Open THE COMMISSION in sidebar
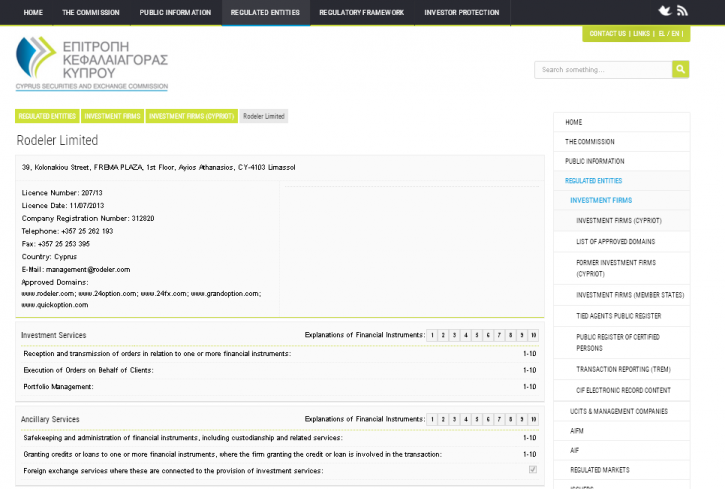The width and height of the screenshot is (725, 489). [x=621, y=141]
